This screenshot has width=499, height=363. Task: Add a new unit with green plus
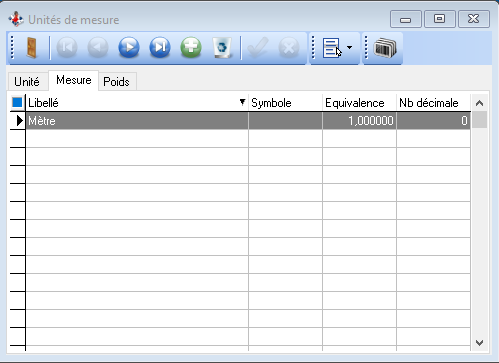[x=191, y=48]
